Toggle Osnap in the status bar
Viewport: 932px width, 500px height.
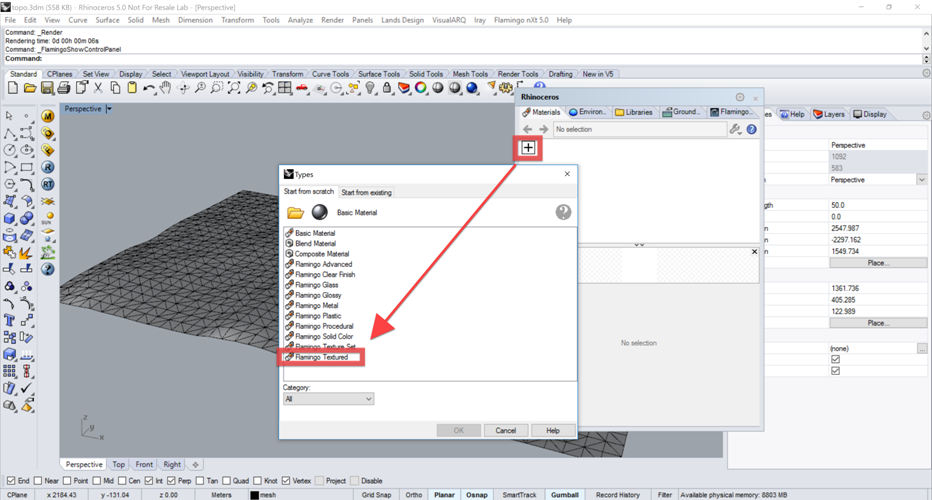[477, 495]
